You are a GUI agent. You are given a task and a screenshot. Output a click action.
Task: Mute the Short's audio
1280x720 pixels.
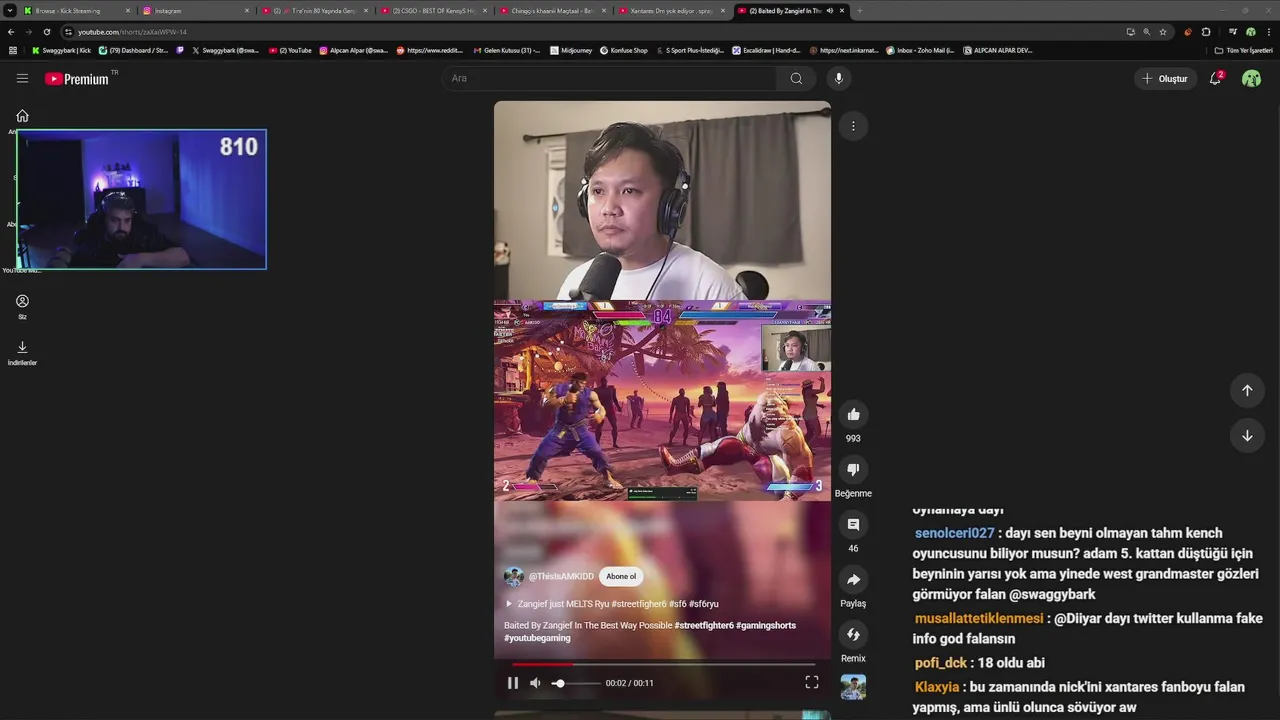click(535, 683)
